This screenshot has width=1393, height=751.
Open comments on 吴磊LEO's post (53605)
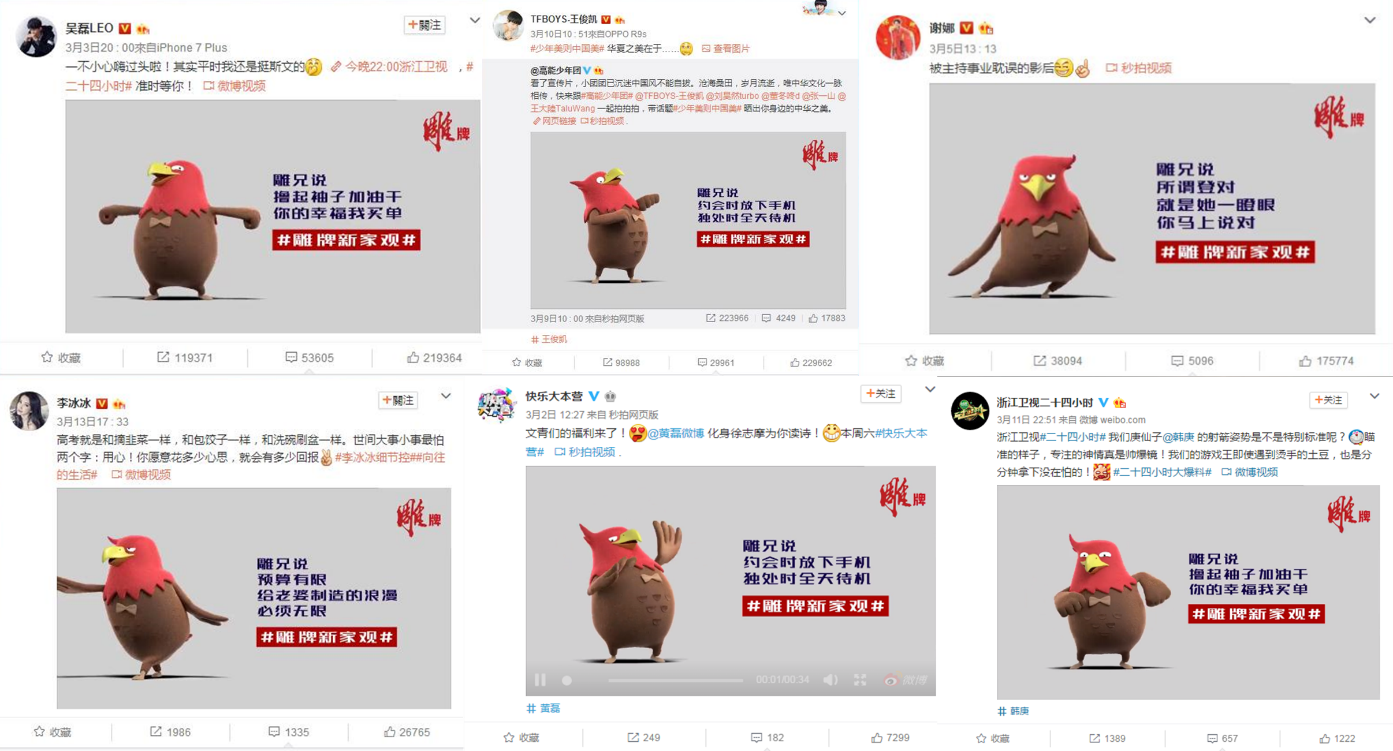(309, 357)
